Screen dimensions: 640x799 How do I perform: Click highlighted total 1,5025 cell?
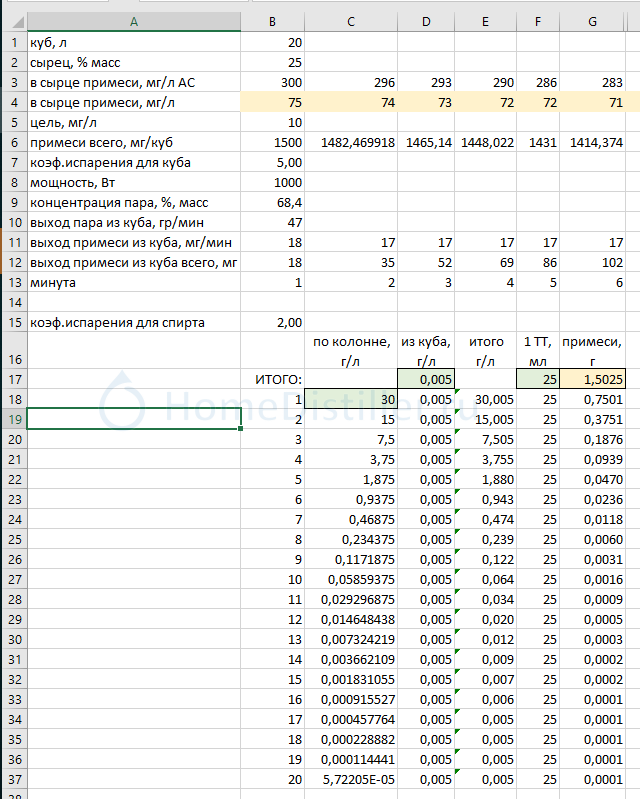click(592, 379)
